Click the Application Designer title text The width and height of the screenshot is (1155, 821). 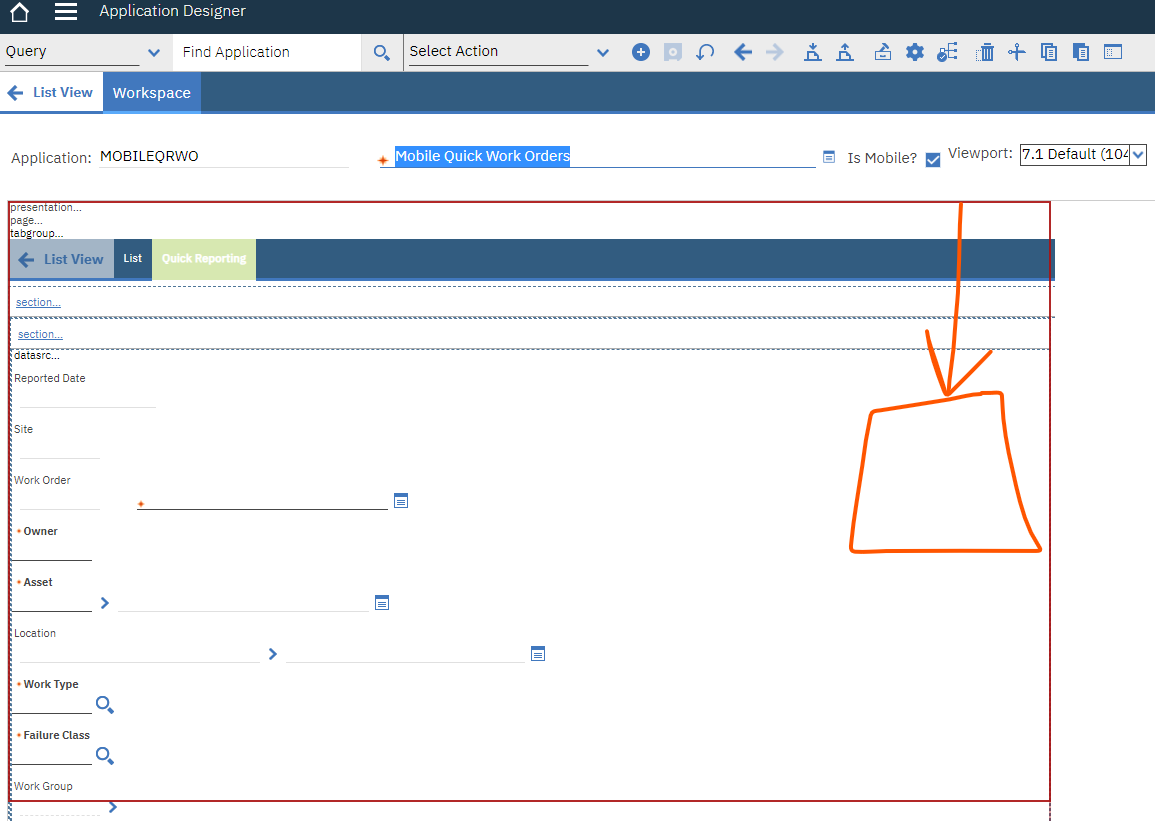tap(172, 11)
